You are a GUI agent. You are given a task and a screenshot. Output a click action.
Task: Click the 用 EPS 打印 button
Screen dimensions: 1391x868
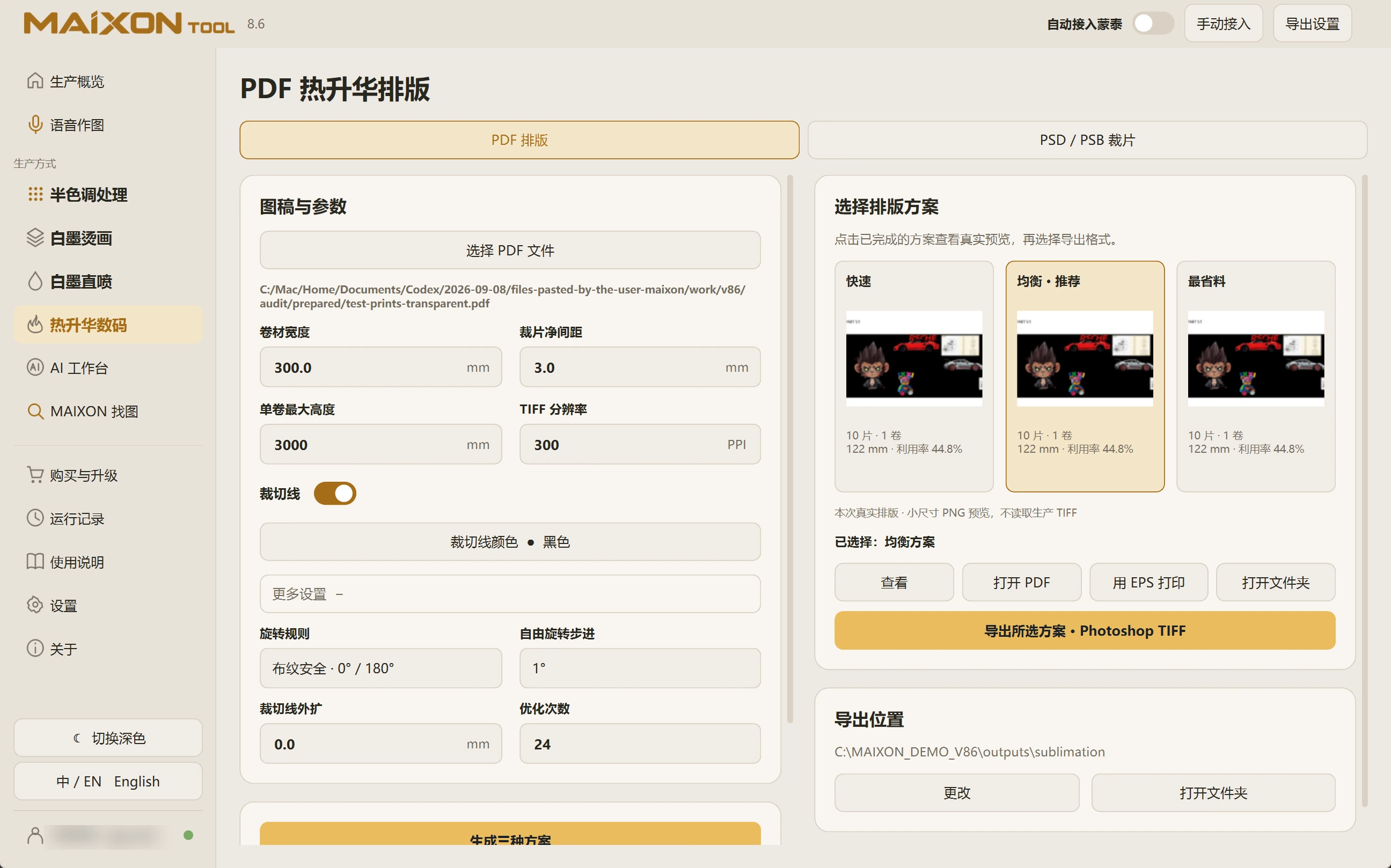(1148, 582)
